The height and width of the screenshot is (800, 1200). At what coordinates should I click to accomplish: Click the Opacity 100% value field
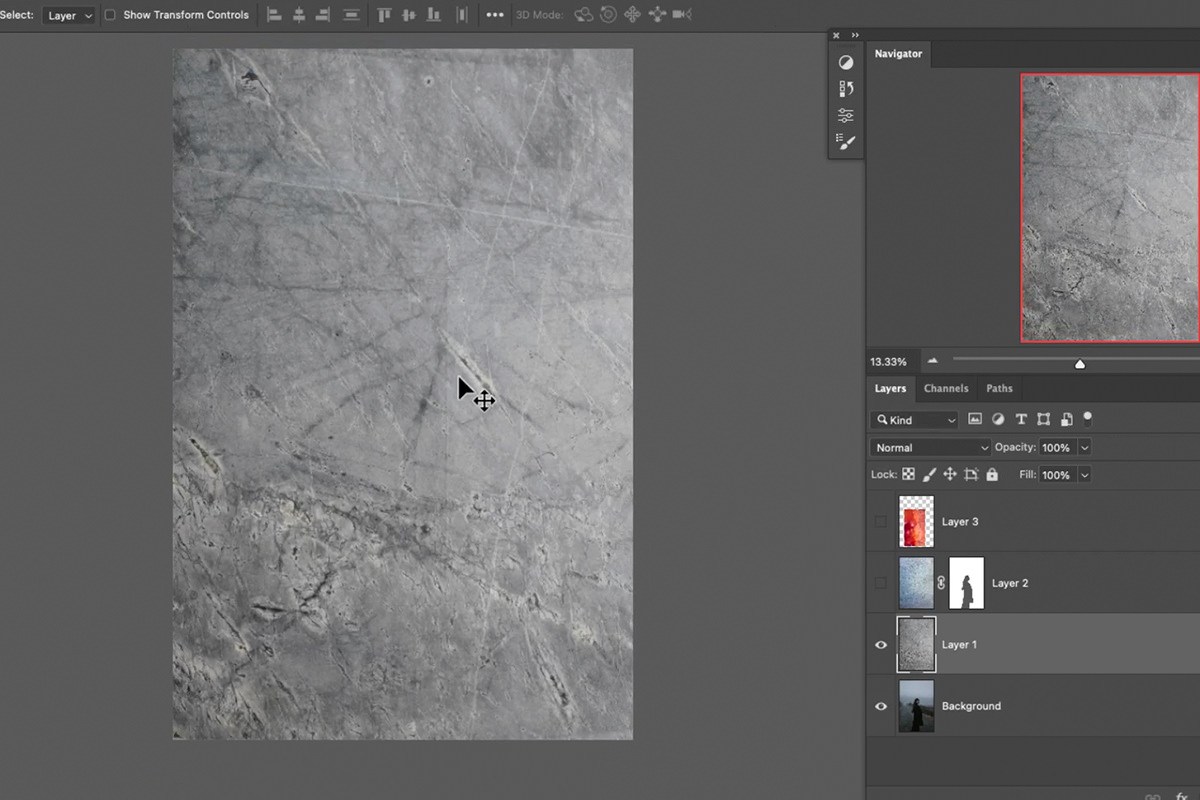tap(1056, 448)
